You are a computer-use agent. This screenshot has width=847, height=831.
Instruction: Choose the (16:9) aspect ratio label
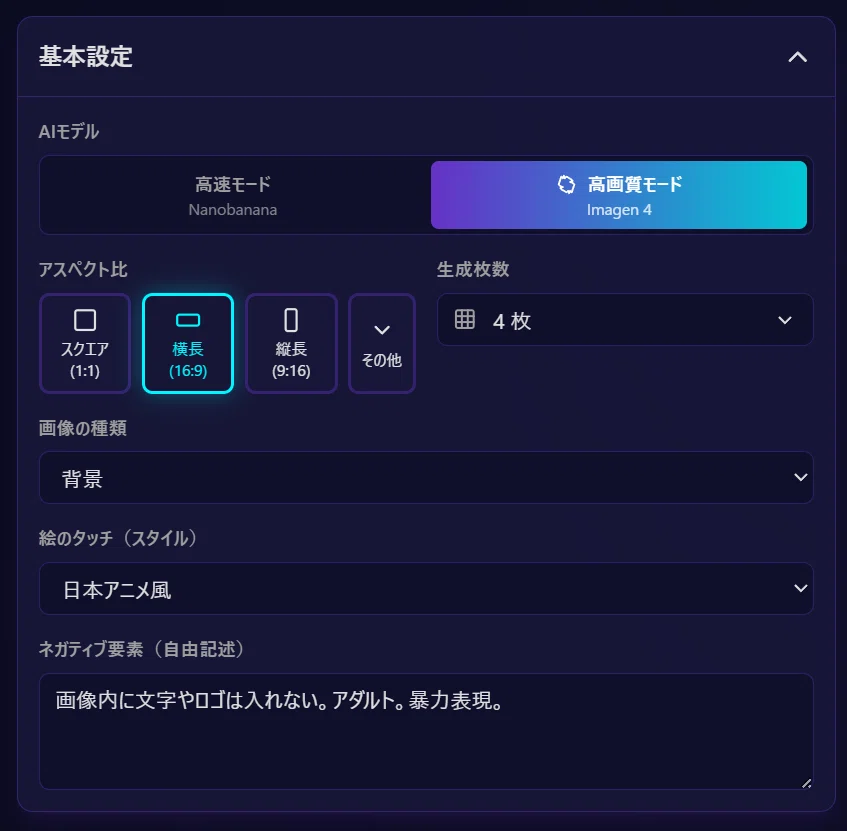pos(188,371)
